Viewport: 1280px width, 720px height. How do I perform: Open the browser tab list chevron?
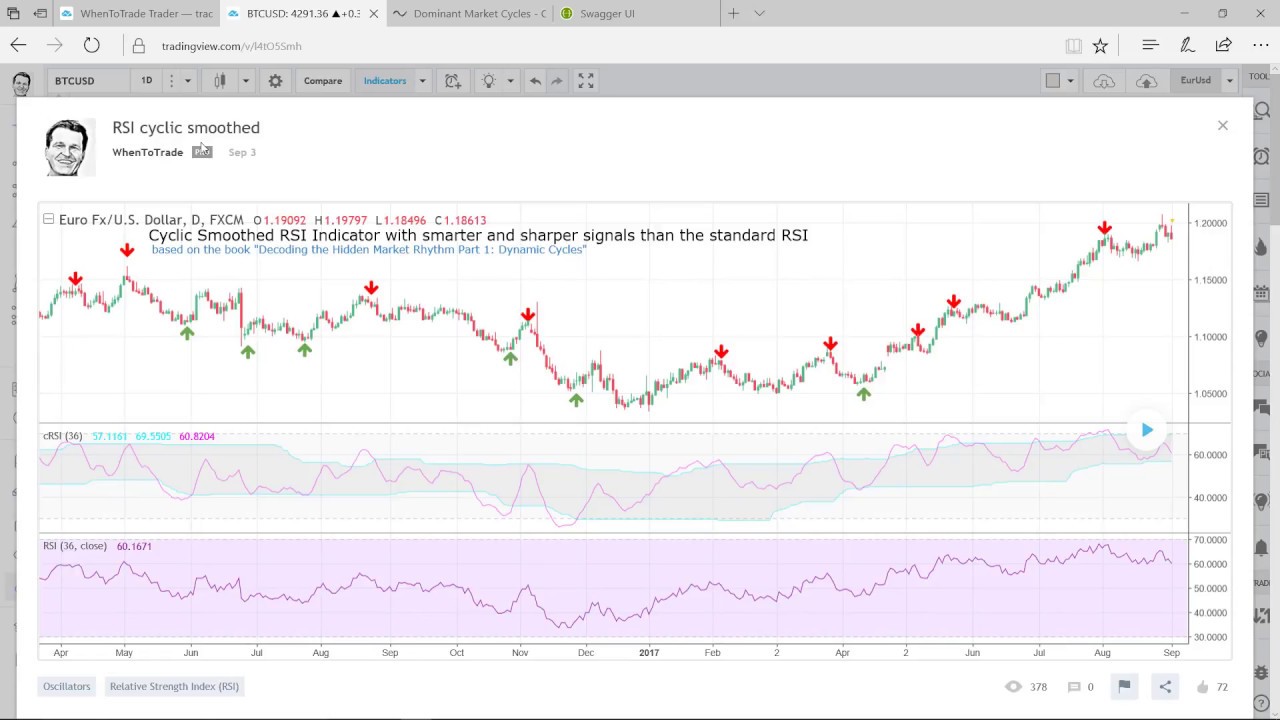coord(759,13)
